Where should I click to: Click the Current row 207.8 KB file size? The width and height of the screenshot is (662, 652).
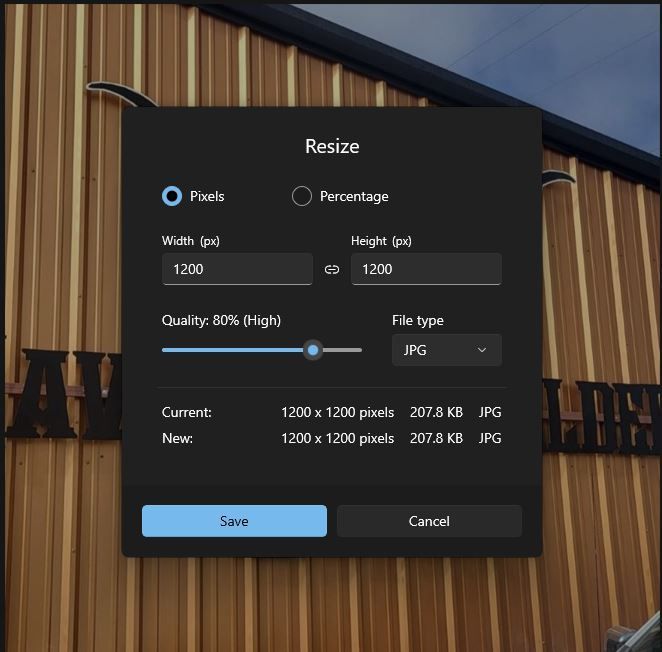(436, 412)
